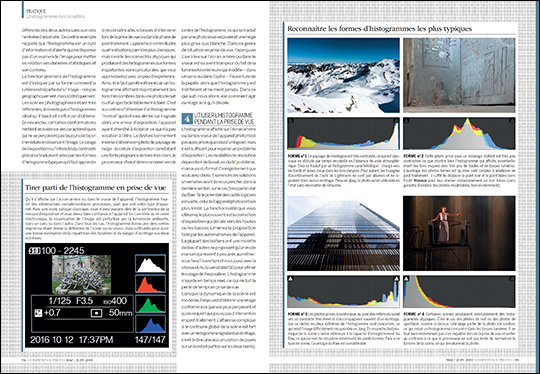This screenshot has height=374, width=540.
Task: Open the skyscraper reflection photo
Action: pos(343,233)
